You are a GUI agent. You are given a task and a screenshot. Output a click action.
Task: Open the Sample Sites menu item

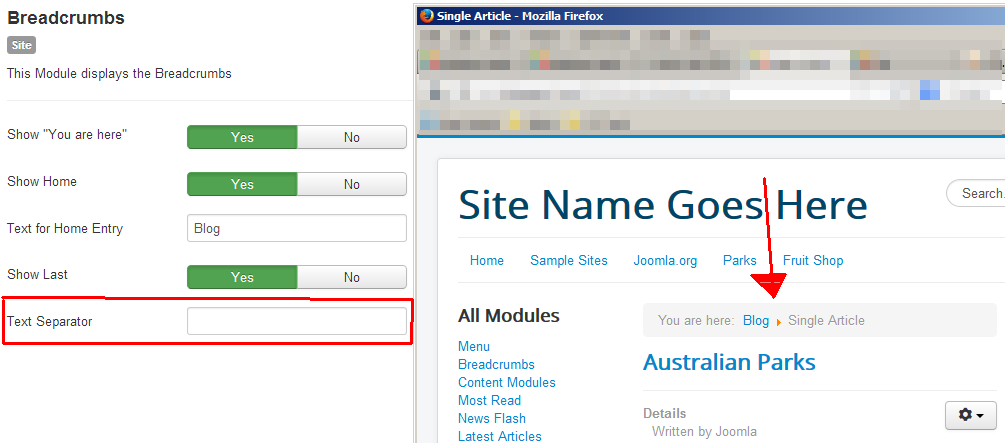coord(568,260)
